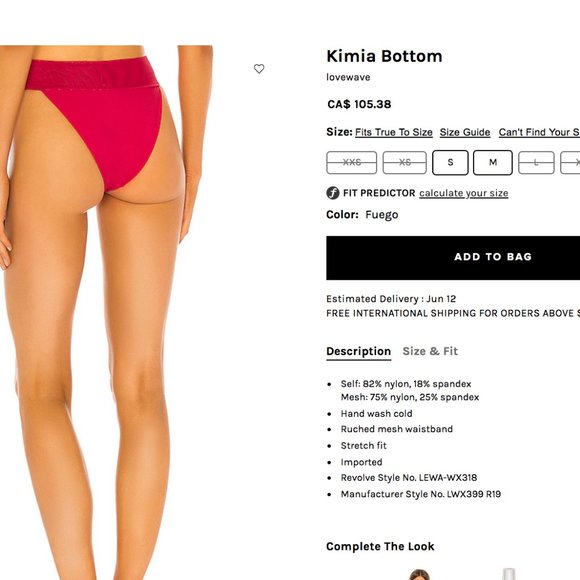Open the Fits True To Size link
The height and width of the screenshot is (580, 580).
(394, 132)
